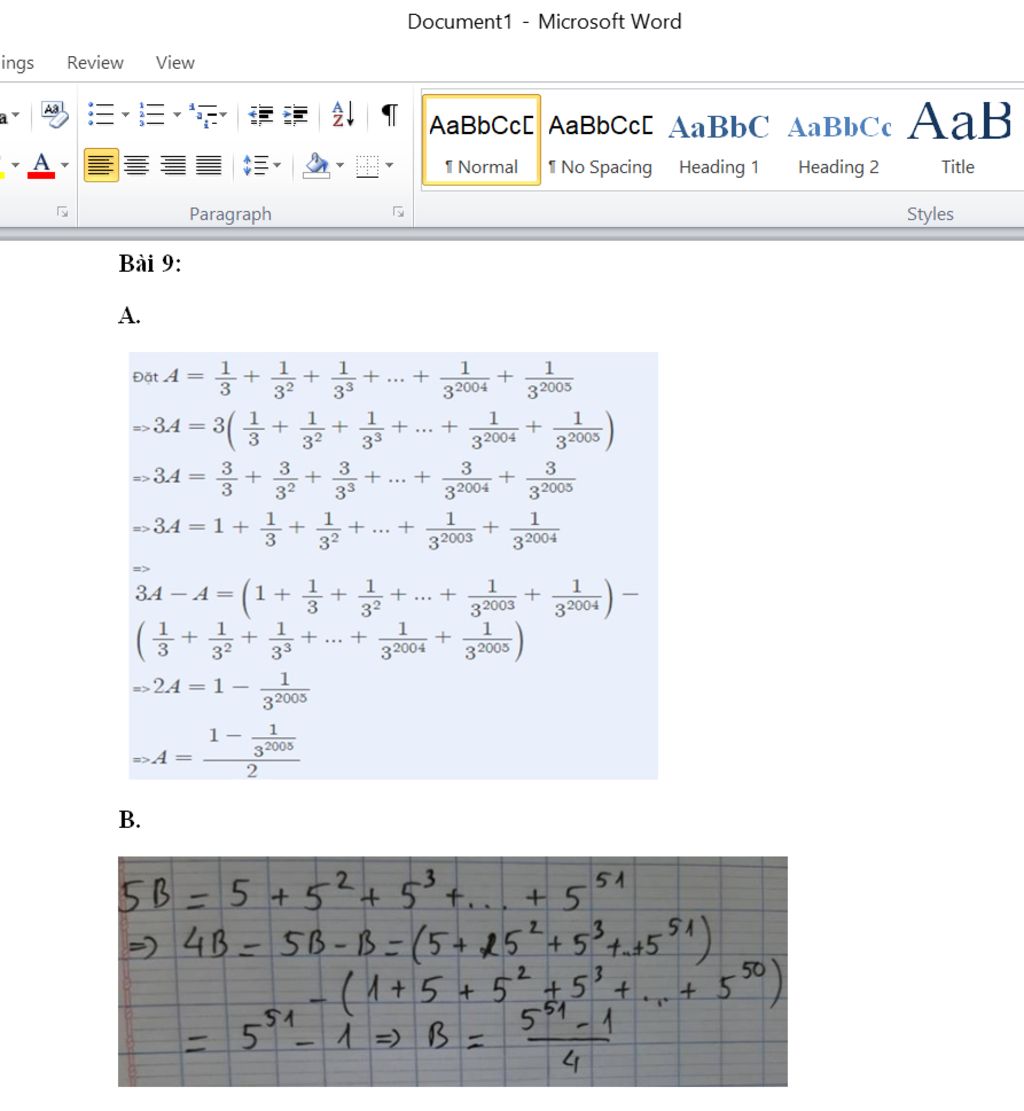Toggle Justify alignment

click(x=208, y=166)
